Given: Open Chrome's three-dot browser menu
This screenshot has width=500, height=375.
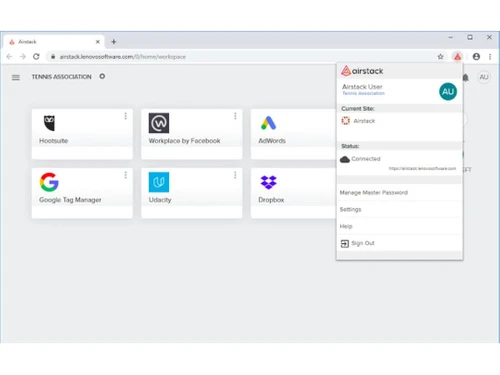Looking at the screenshot, I should (x=490, y=57).
